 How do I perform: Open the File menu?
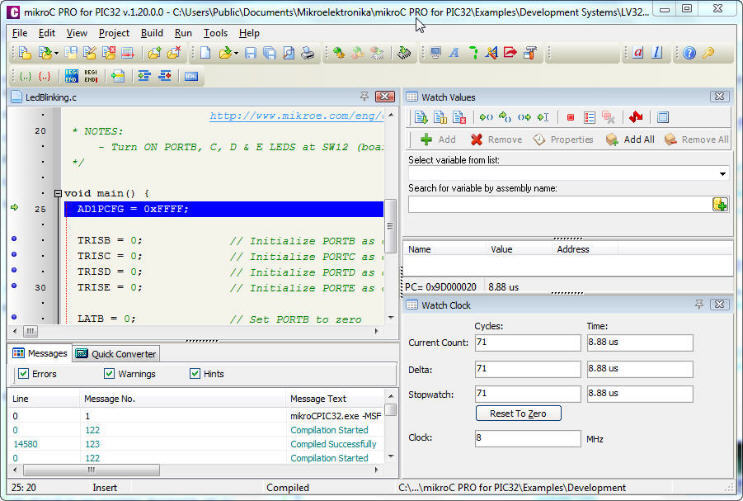coord(19,33)
